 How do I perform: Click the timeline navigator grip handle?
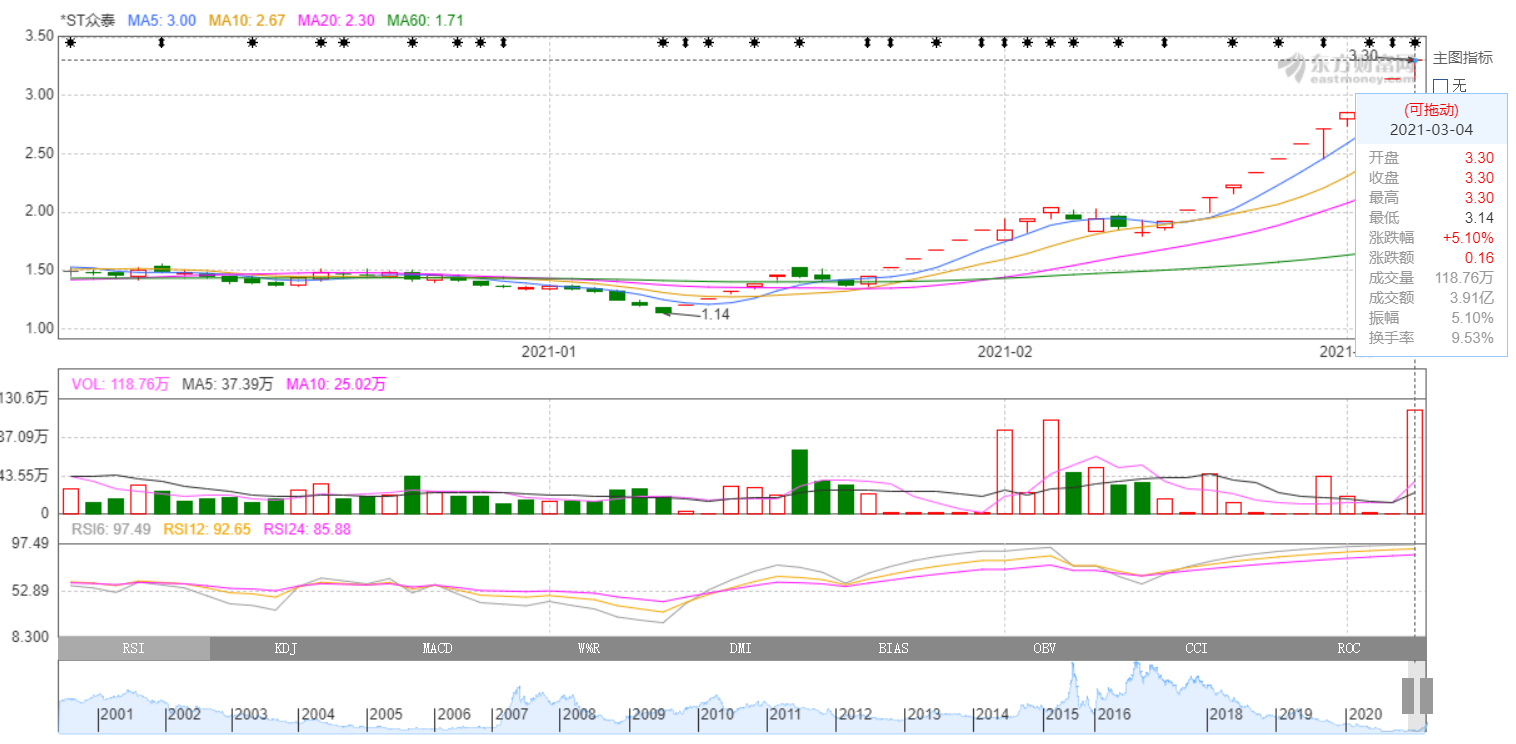[x=1417, y=695]
